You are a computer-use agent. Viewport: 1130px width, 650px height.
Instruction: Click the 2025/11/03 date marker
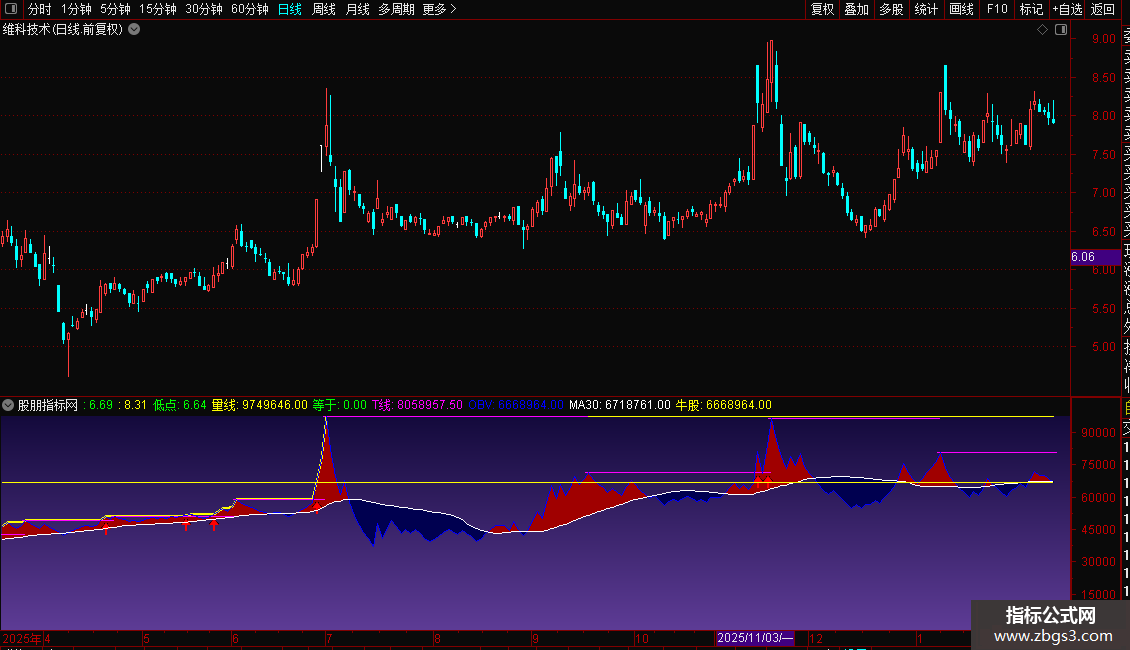755,638
